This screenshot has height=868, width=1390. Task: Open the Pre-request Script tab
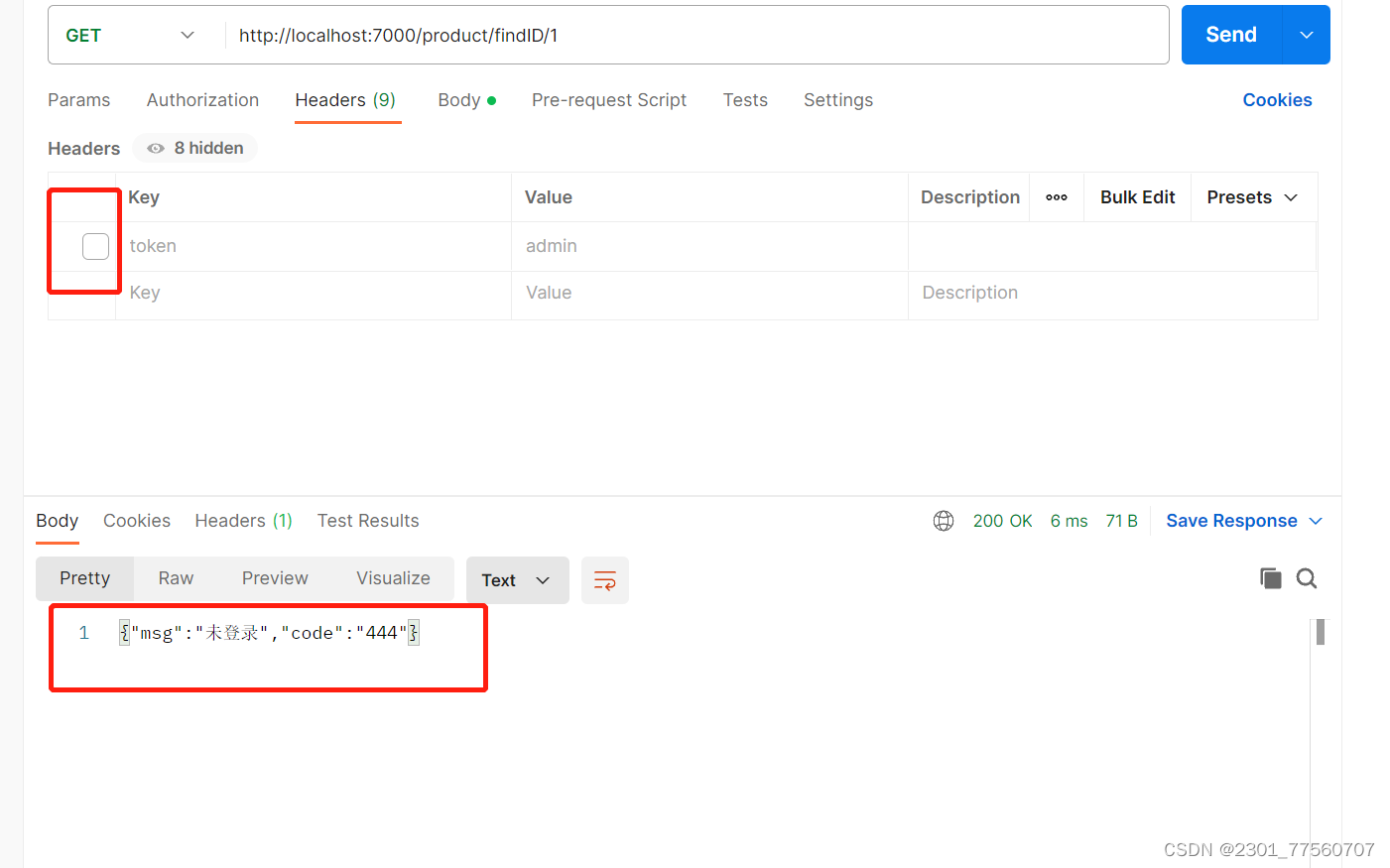coord(609,100)
